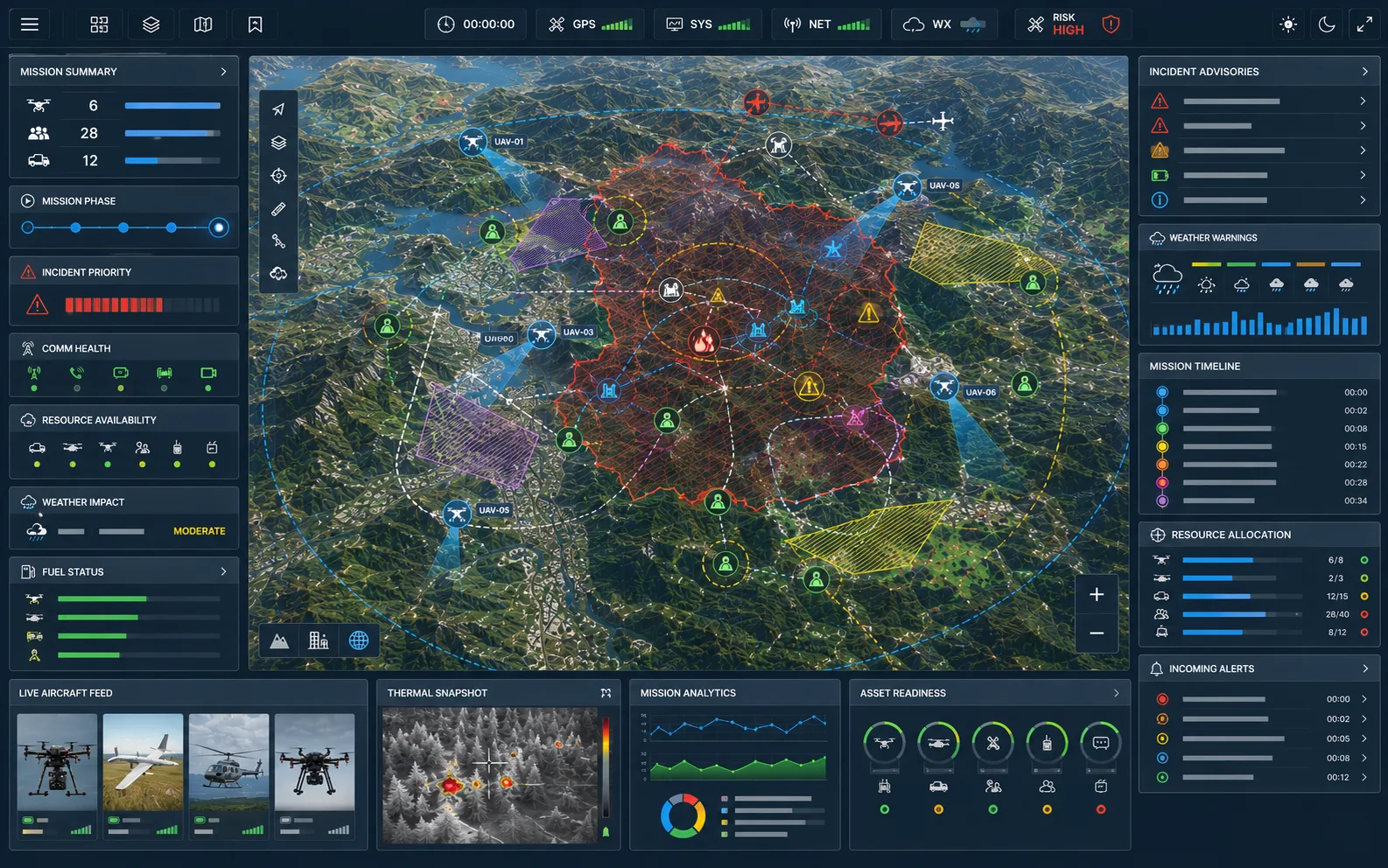Select terrain map view mode
Screen dimensions: 1388x868
point(279,640)
